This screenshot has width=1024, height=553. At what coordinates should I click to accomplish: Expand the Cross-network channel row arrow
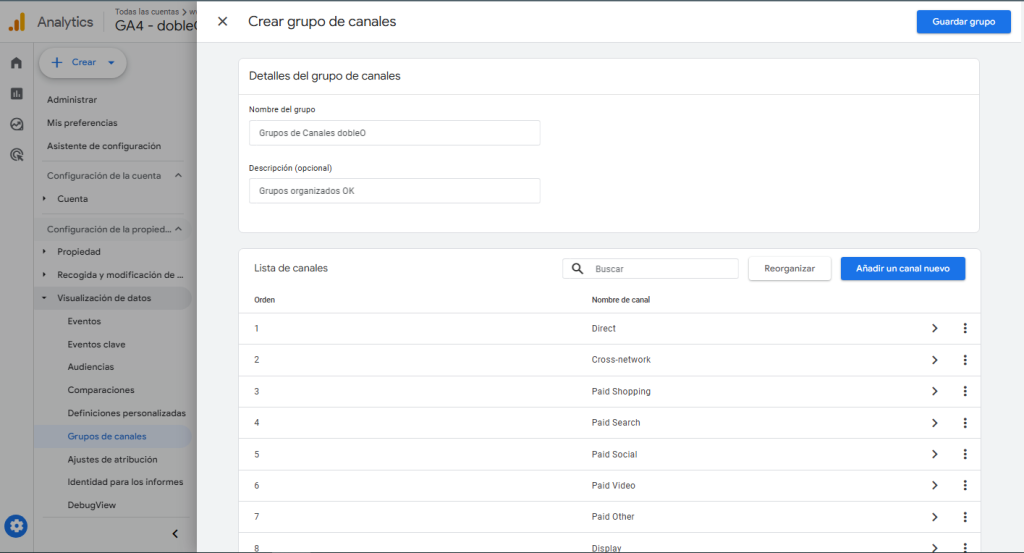click(x=934, y=360)
